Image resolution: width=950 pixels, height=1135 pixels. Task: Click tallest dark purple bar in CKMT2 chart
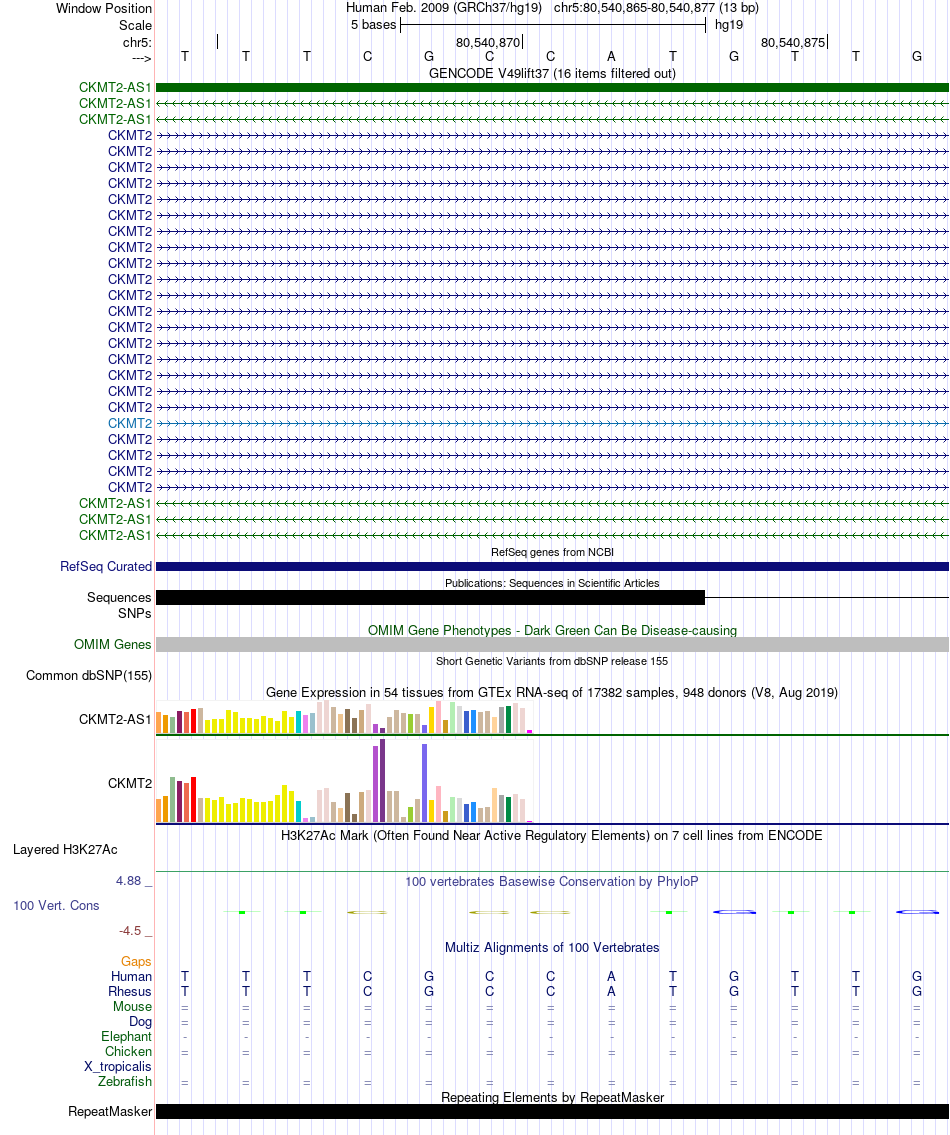click(x=382, y=781)
